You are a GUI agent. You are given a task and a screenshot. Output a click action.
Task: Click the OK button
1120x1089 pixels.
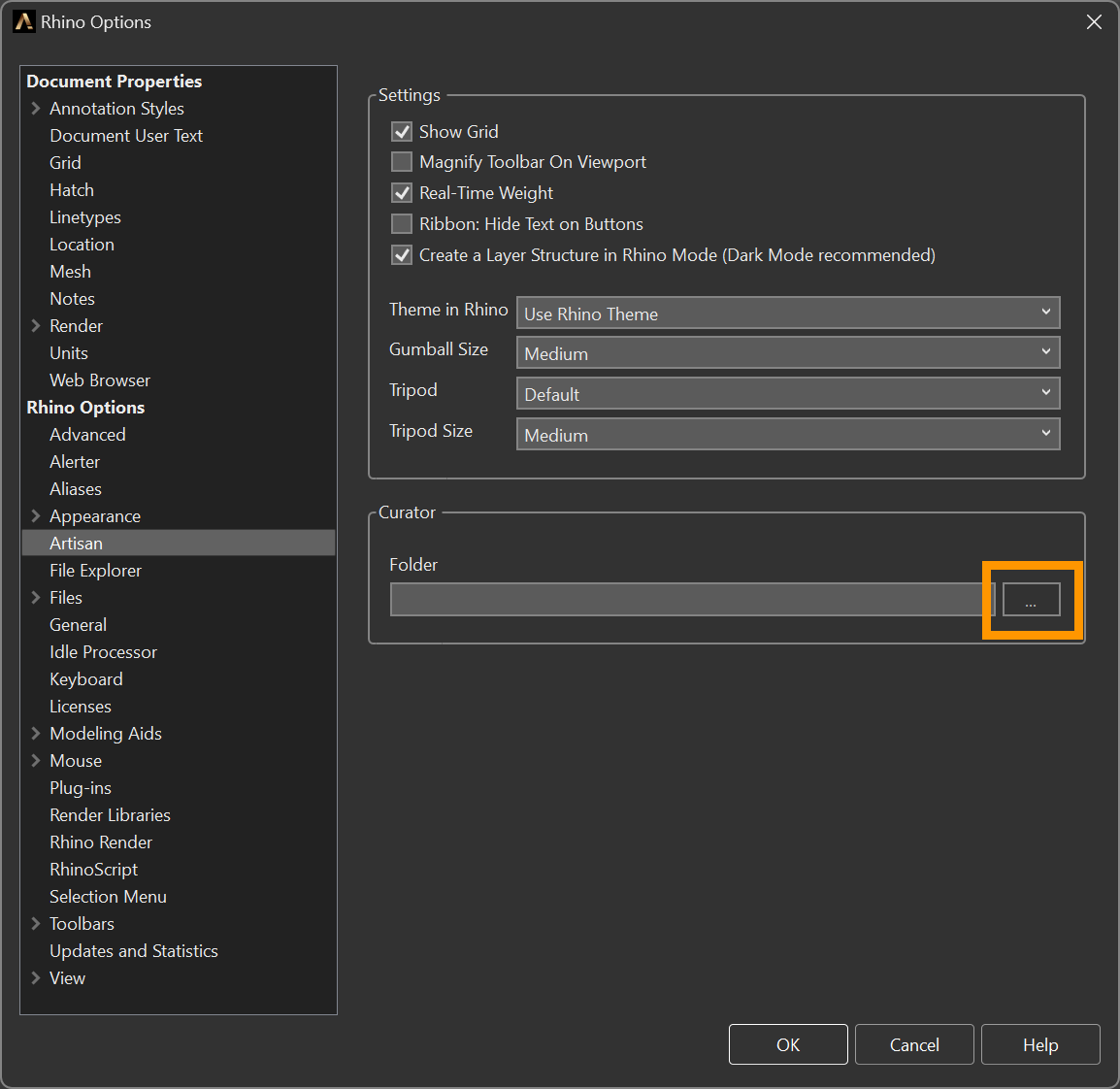788,1044
